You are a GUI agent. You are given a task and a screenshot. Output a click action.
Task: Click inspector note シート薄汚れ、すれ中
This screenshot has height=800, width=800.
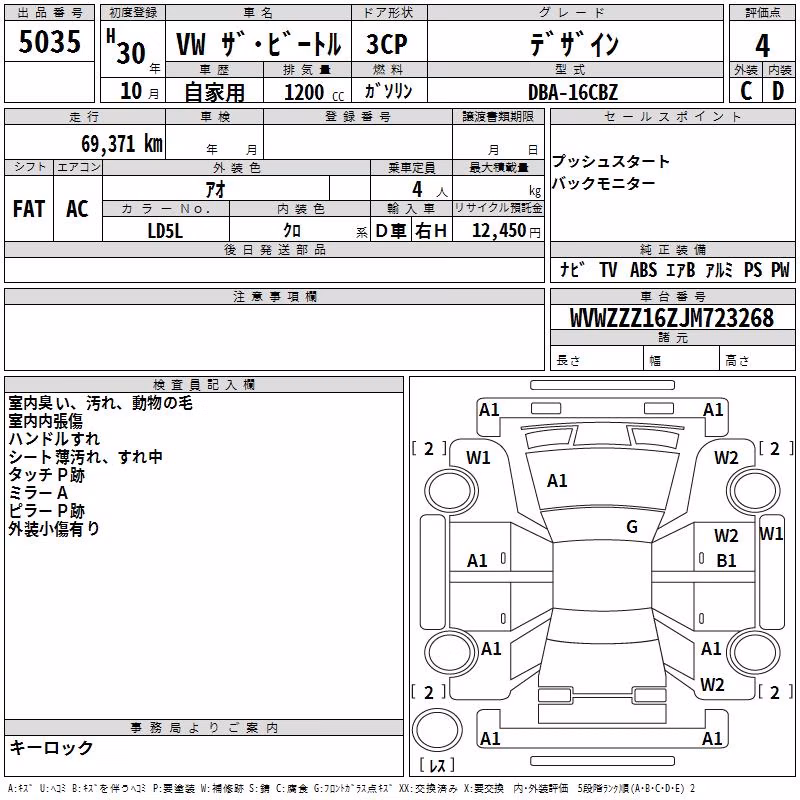point(85,457)
